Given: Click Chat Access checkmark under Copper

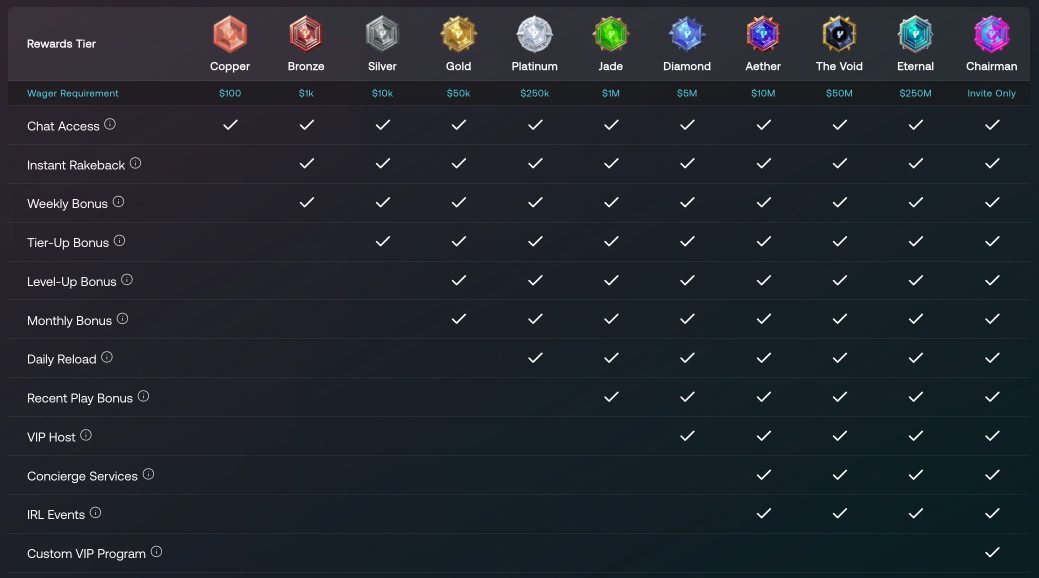Looking at the screenshot, I should click(x=230, y=125).
